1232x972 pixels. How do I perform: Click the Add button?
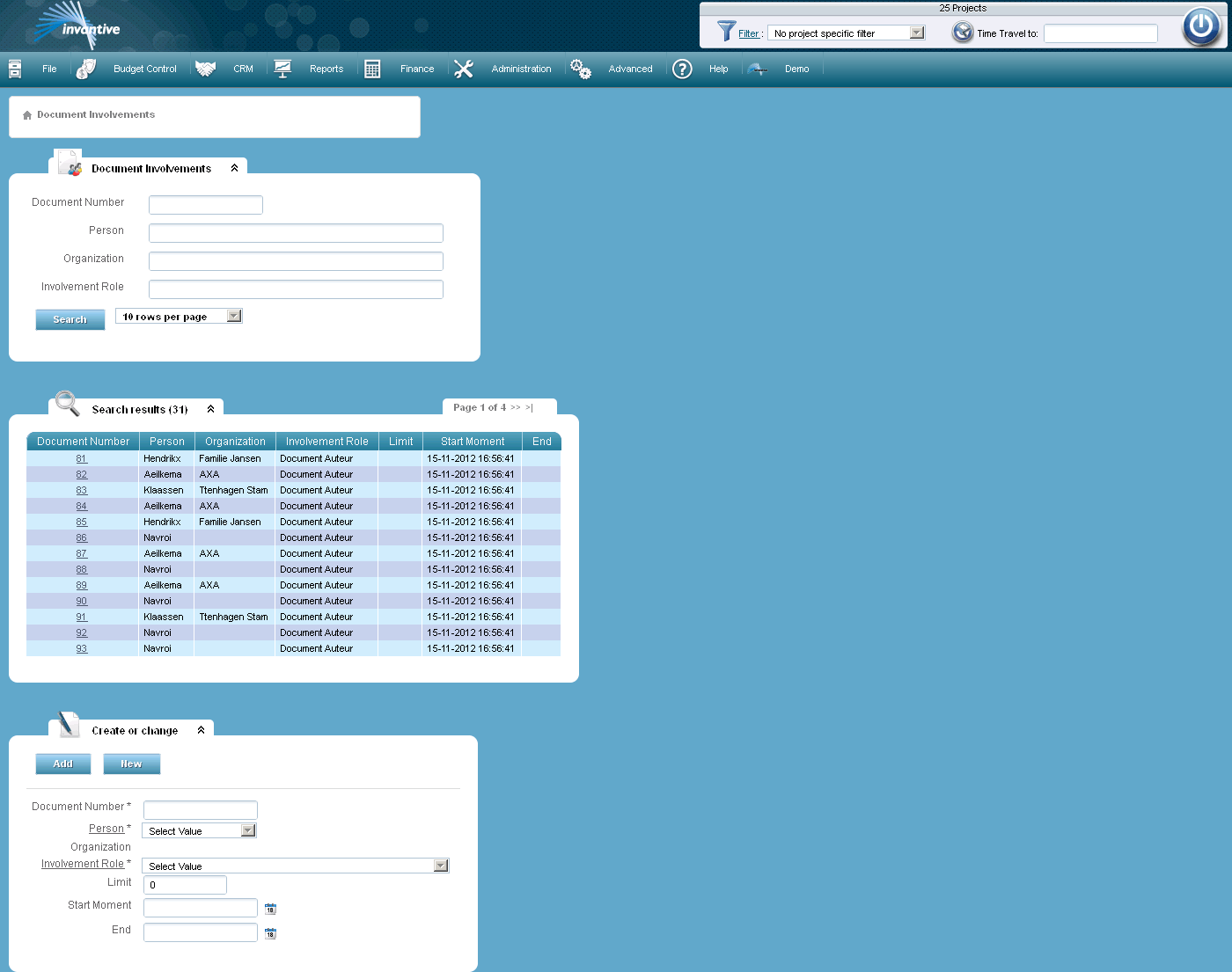click(62, 764)
